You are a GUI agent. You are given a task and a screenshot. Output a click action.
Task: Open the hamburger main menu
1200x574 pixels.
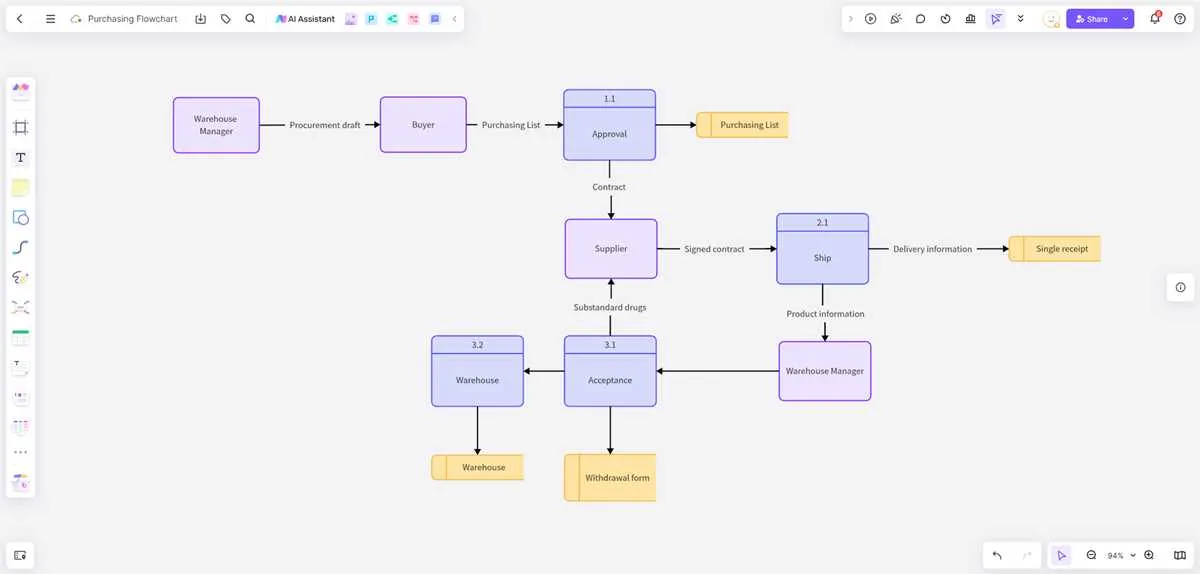[x=50, y=19]
